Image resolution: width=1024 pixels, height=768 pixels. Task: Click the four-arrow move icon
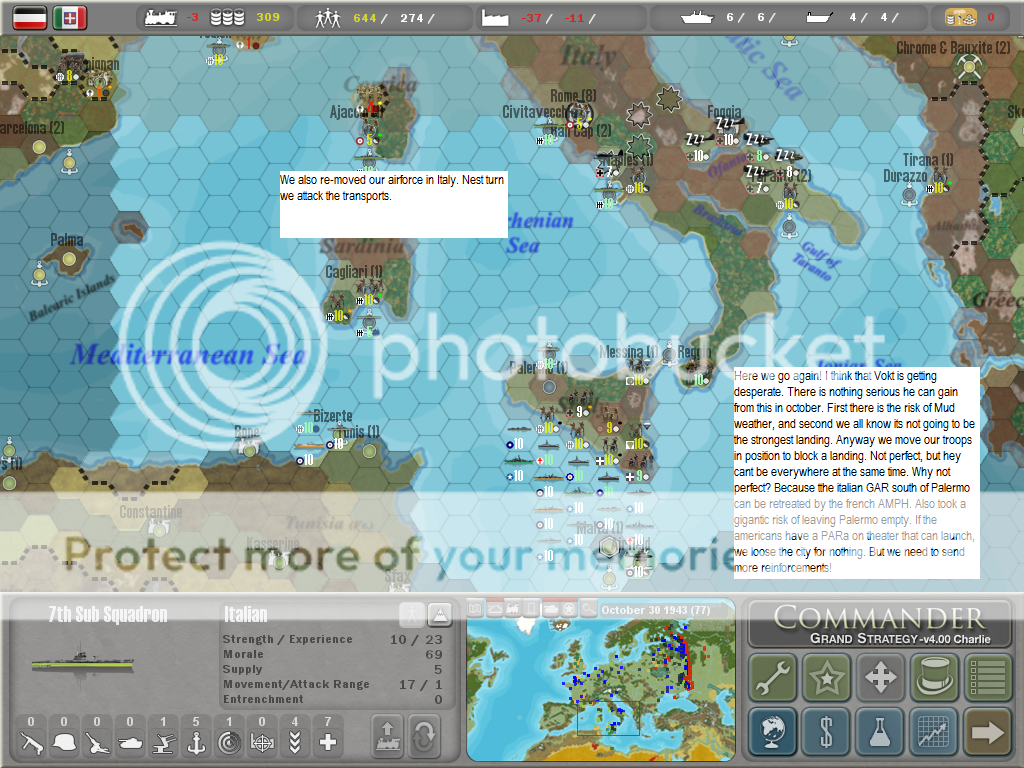pos(880,679)
